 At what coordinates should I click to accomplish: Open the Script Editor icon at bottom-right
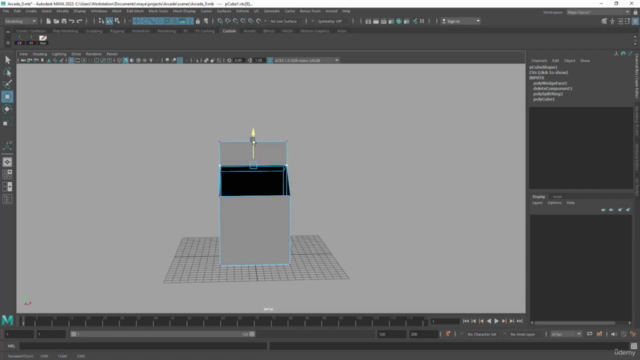pyautogui.click(x=633, y=346)
